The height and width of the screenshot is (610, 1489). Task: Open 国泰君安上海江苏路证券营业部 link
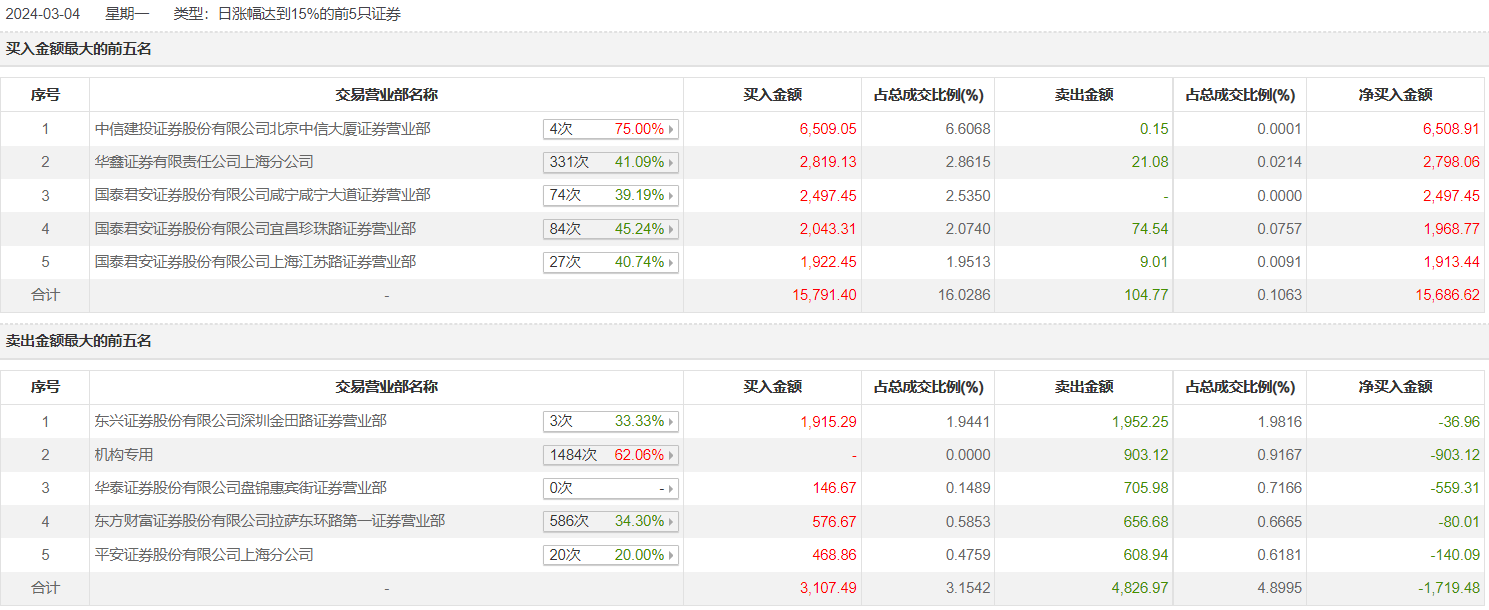(x=255, y=262)
